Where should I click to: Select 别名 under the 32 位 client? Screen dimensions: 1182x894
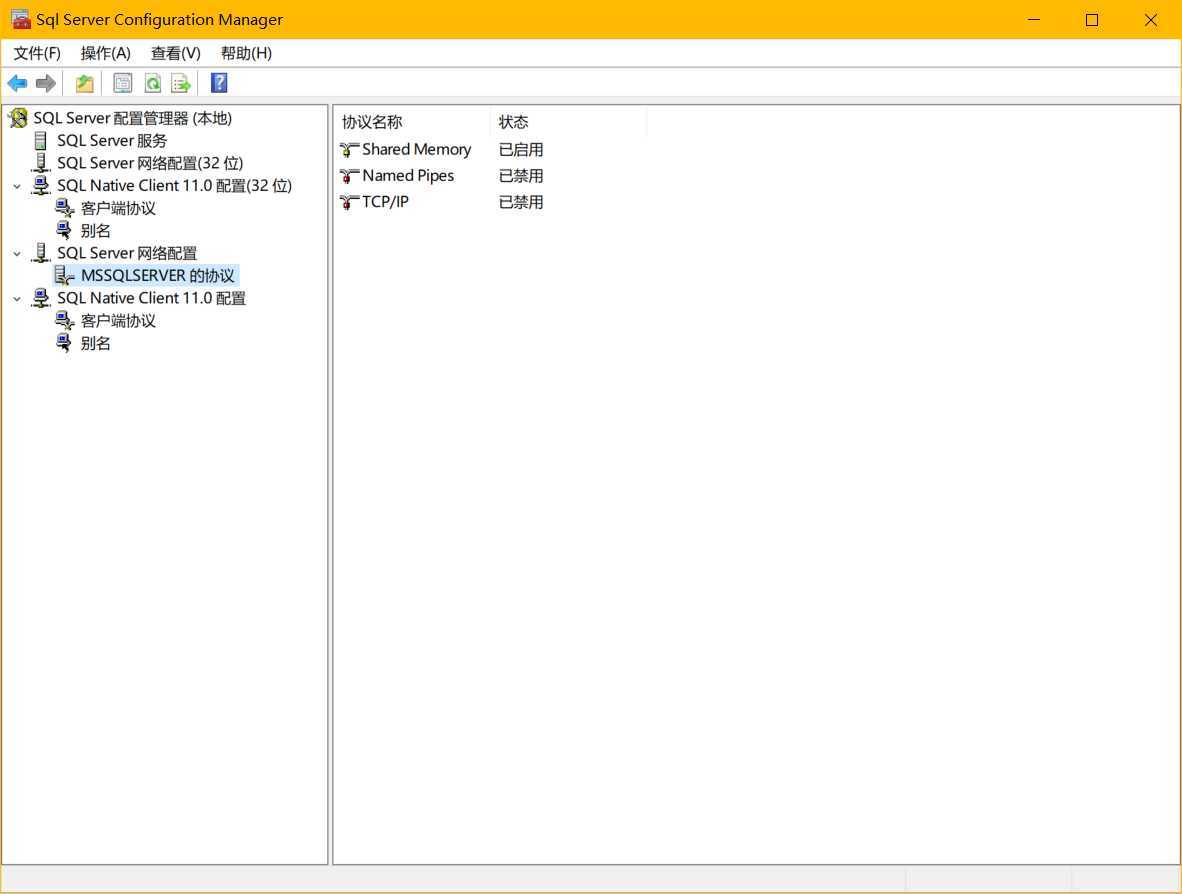pos(96,231)
